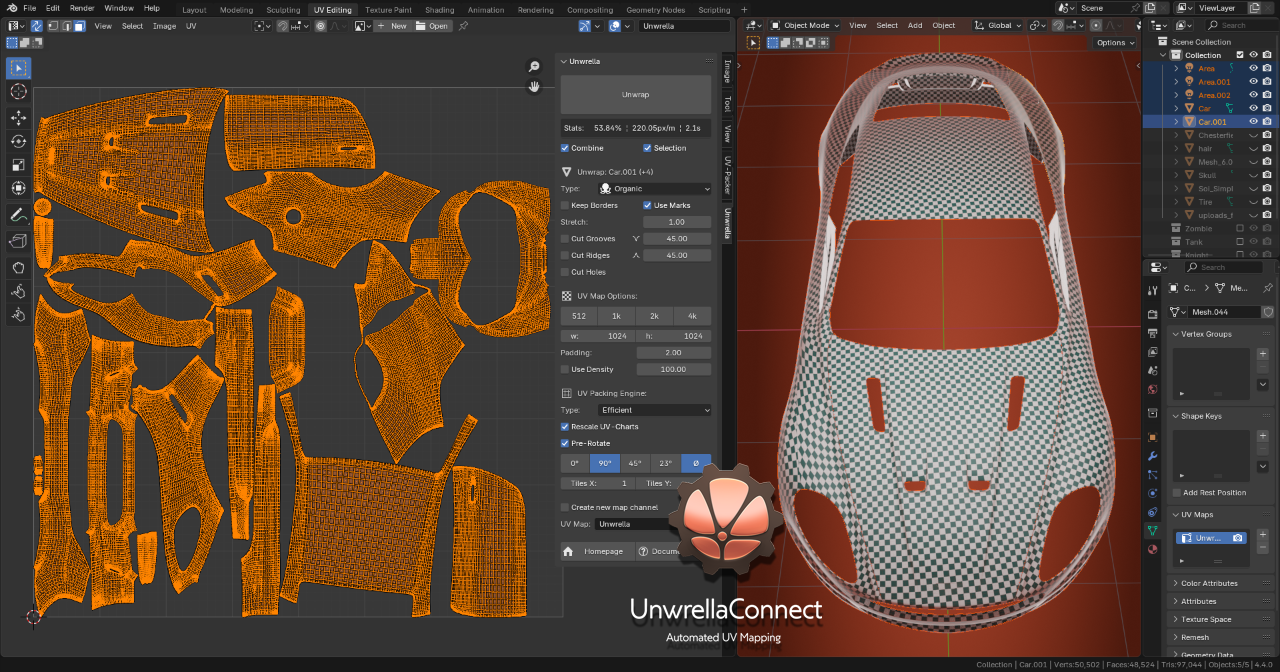
Task: Adjust the Stretch value slider
Action: [677, 222]
